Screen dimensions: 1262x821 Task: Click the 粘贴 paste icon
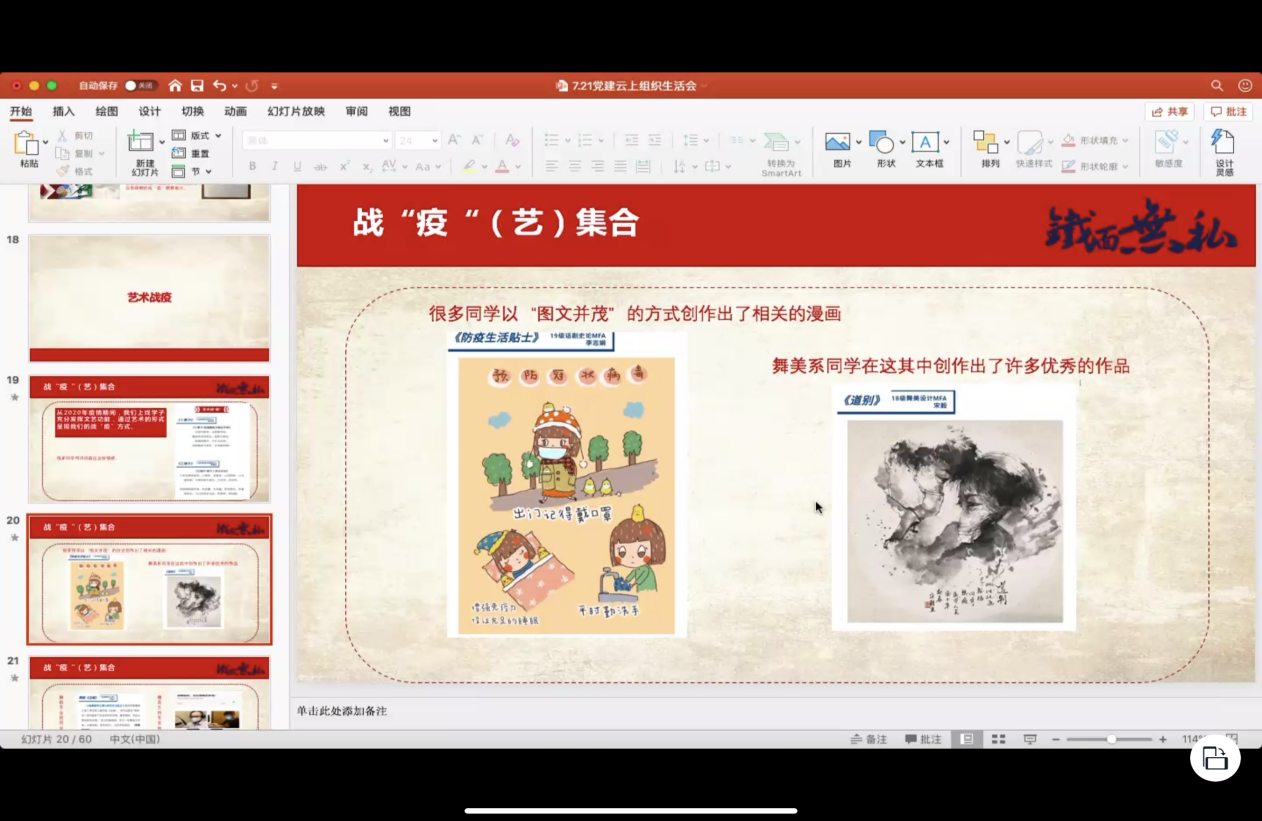tap(27, 143)
